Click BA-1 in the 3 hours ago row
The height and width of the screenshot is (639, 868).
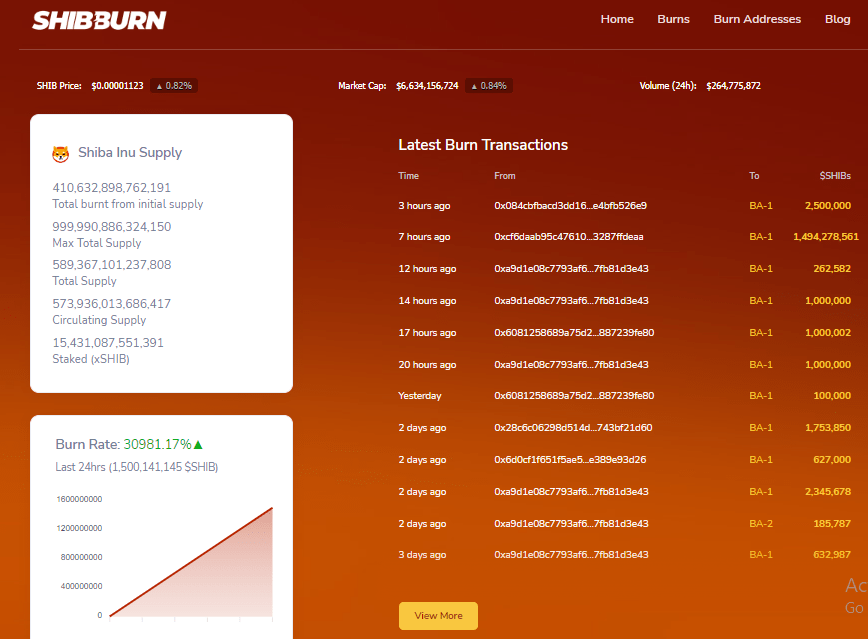[761, 205]
